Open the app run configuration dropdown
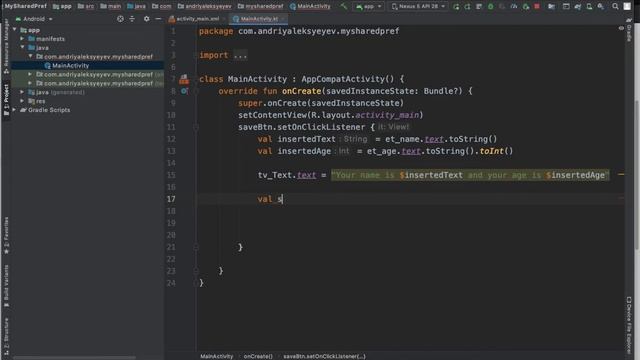 [x=369, y=7]
